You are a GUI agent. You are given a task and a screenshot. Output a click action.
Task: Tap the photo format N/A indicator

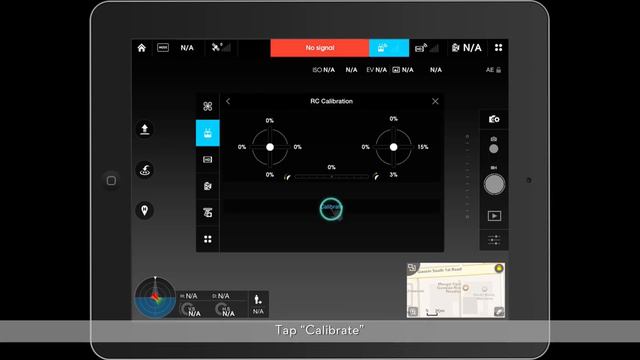[x=403, y=70]
